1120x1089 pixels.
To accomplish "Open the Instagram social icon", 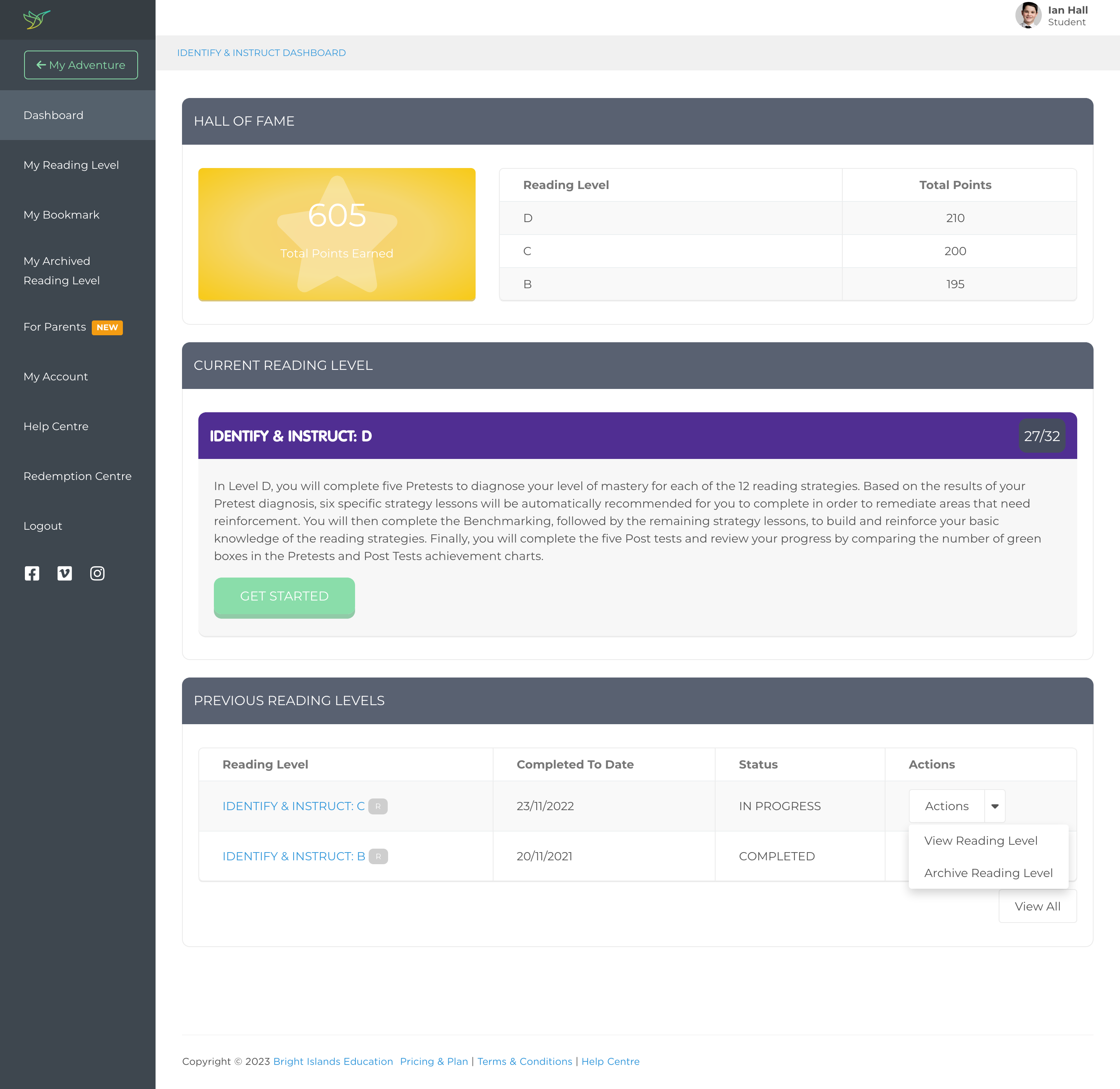I will click(97, 573).
